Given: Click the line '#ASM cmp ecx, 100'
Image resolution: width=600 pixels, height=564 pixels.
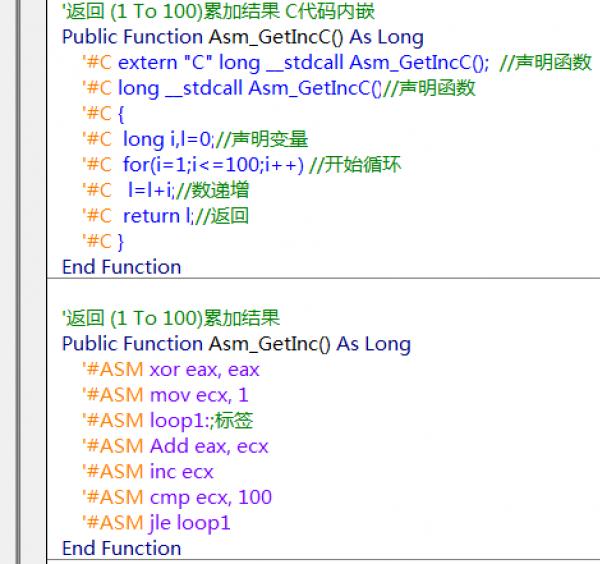Looking at the screenshot, I should [177, 497].
